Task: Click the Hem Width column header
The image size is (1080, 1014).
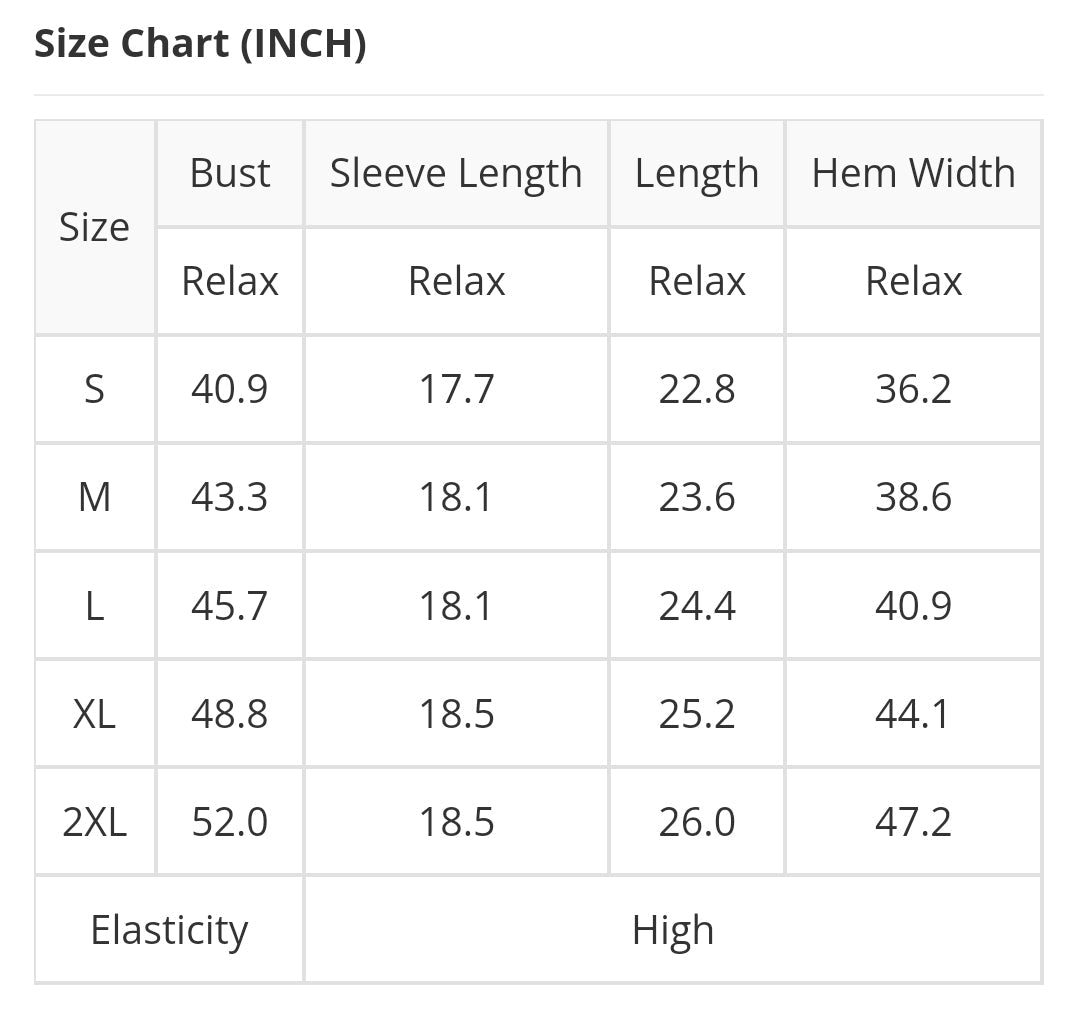Action: (x=913, y=173)
